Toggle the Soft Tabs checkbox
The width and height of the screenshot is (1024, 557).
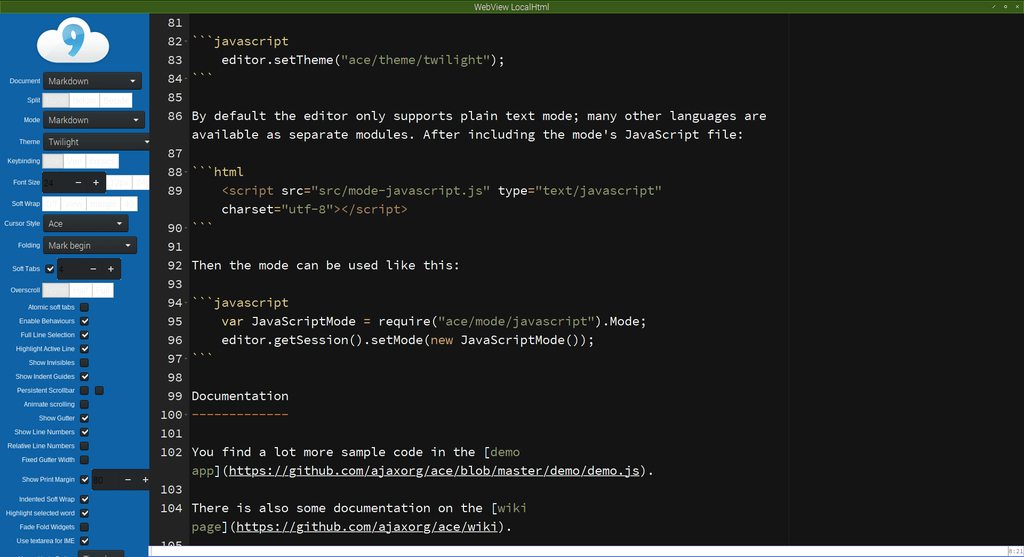(50, 269)
